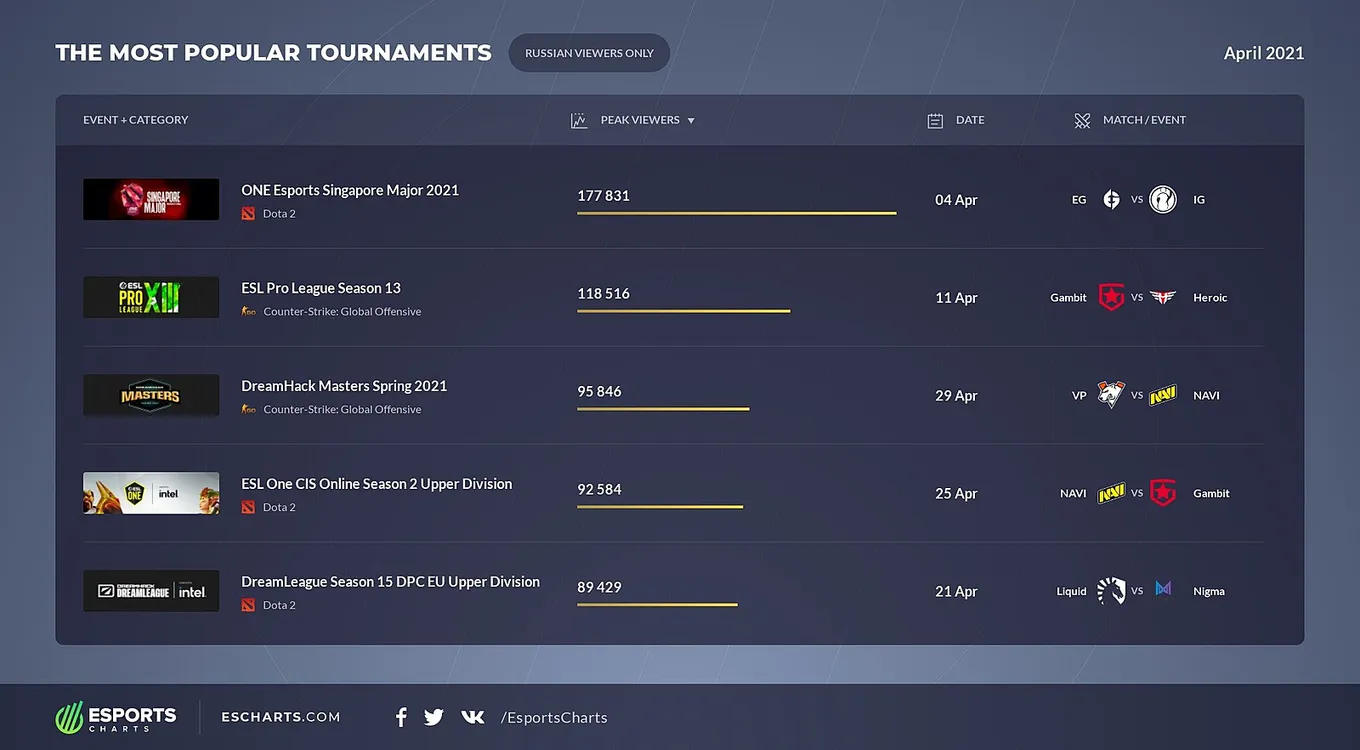Click the 29 Apr date cell

coord(956,396)
